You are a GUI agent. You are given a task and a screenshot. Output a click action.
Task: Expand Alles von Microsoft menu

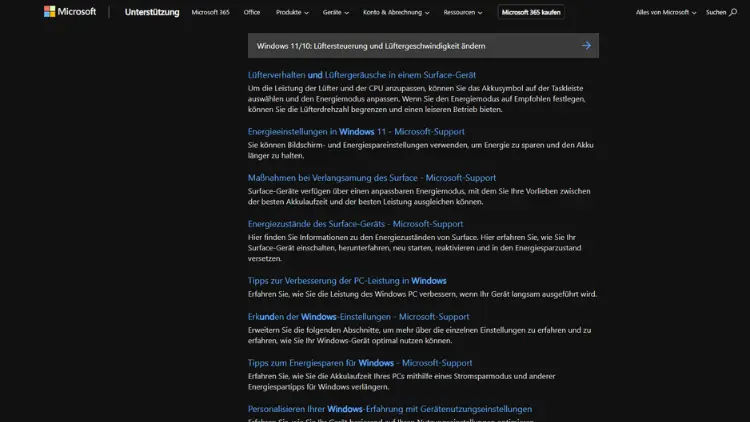pos(666,12)
